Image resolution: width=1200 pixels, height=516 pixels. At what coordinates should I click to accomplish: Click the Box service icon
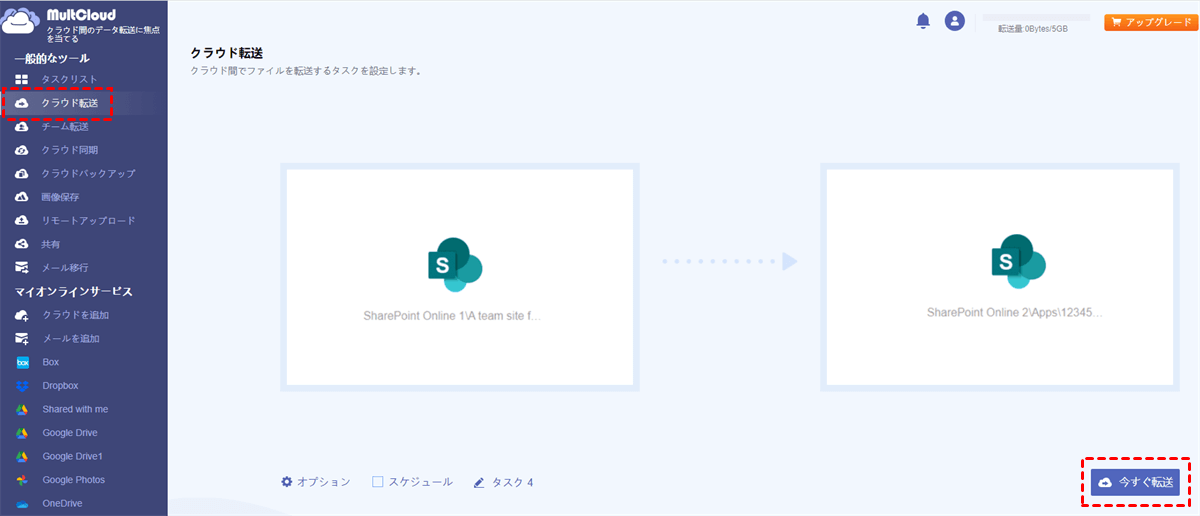click(22, 362)
